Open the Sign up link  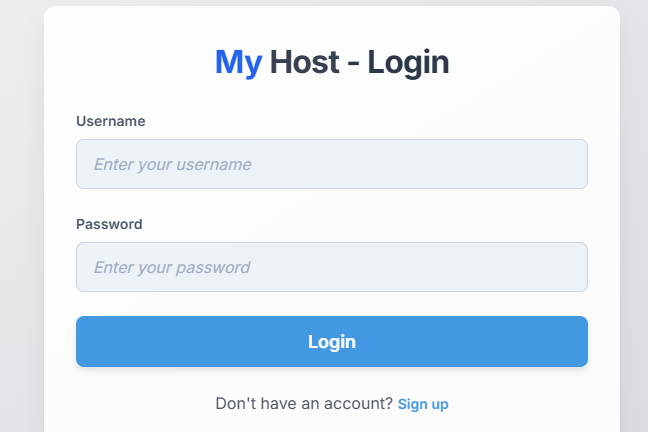coord(423,404)
